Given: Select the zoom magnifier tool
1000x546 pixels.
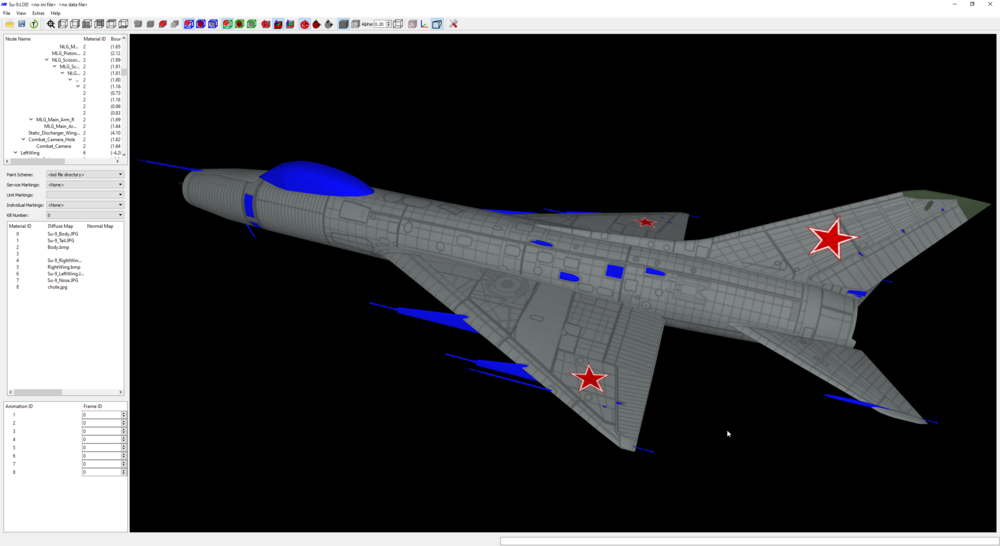Looking at the screenshot, I should pos(51,24).
